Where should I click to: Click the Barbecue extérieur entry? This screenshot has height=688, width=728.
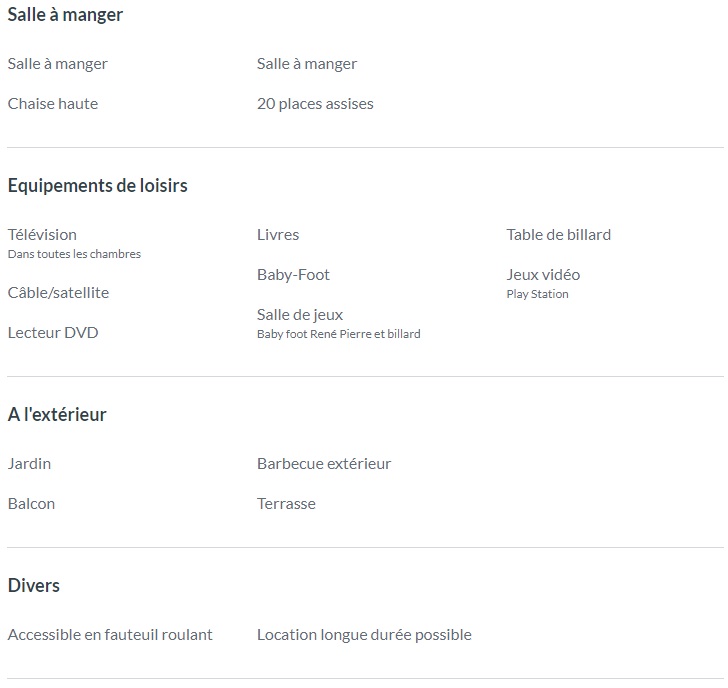pyautogui.click(x=324, y=463)
